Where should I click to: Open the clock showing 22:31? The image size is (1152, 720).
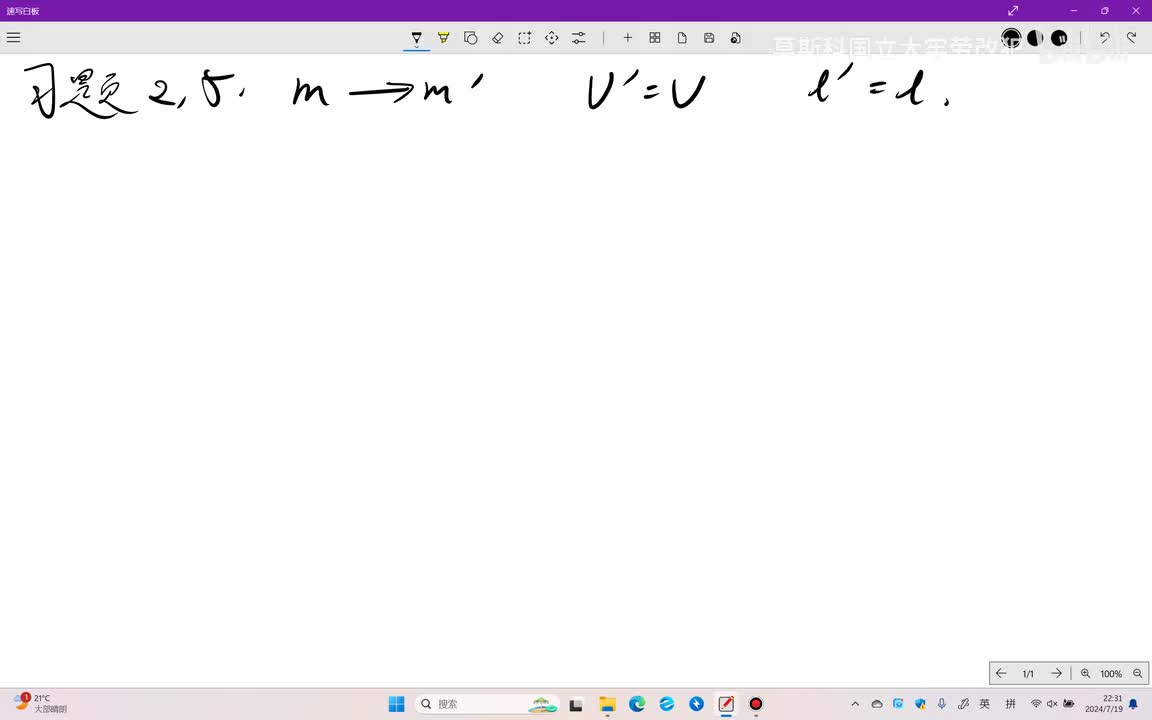click(1104, 704)
